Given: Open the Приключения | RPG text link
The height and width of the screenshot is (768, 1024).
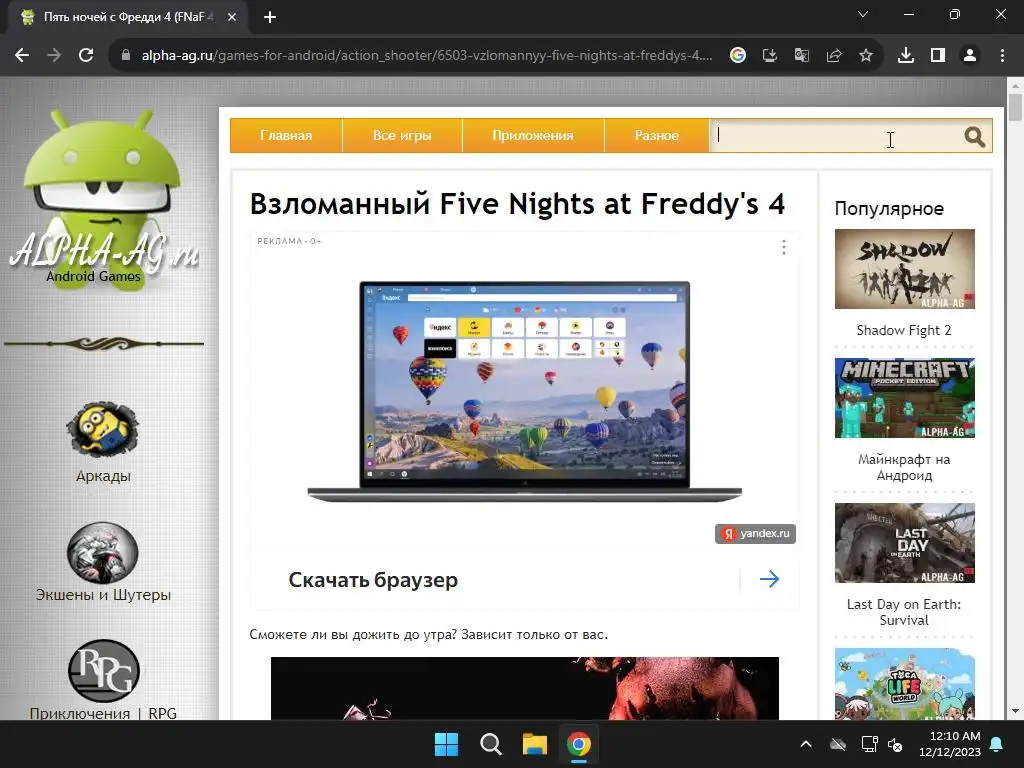Looking at the screenshot, I should tap(103, 713).
